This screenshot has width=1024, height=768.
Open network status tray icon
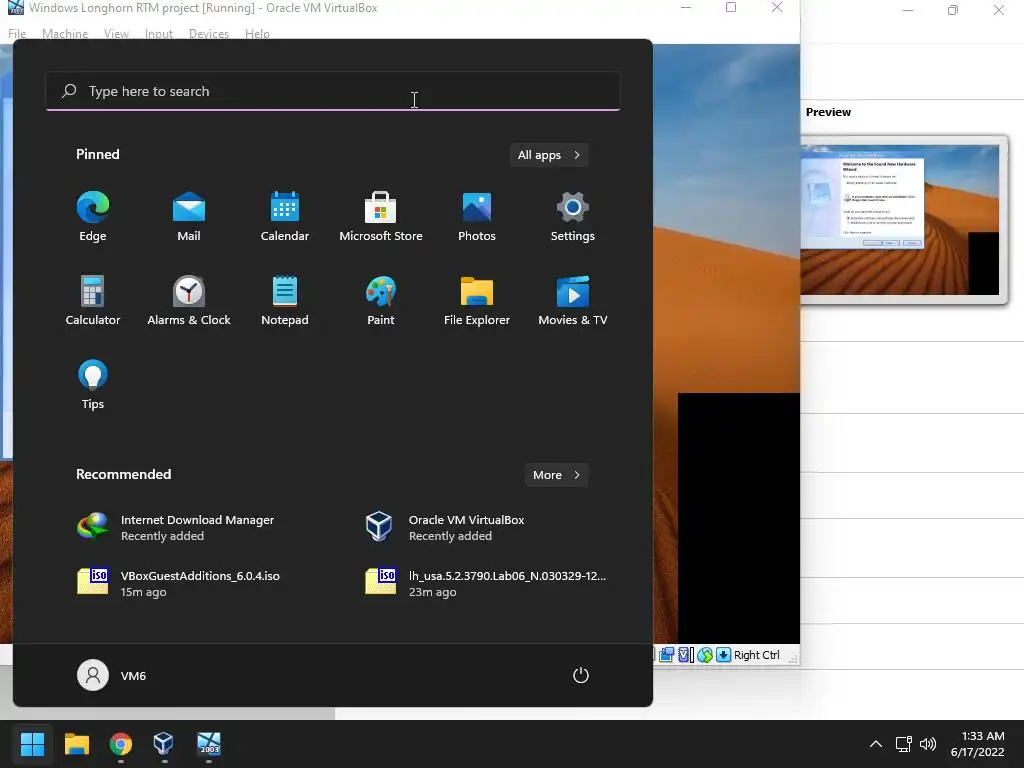pyautogui.click(x=903, y=744)
